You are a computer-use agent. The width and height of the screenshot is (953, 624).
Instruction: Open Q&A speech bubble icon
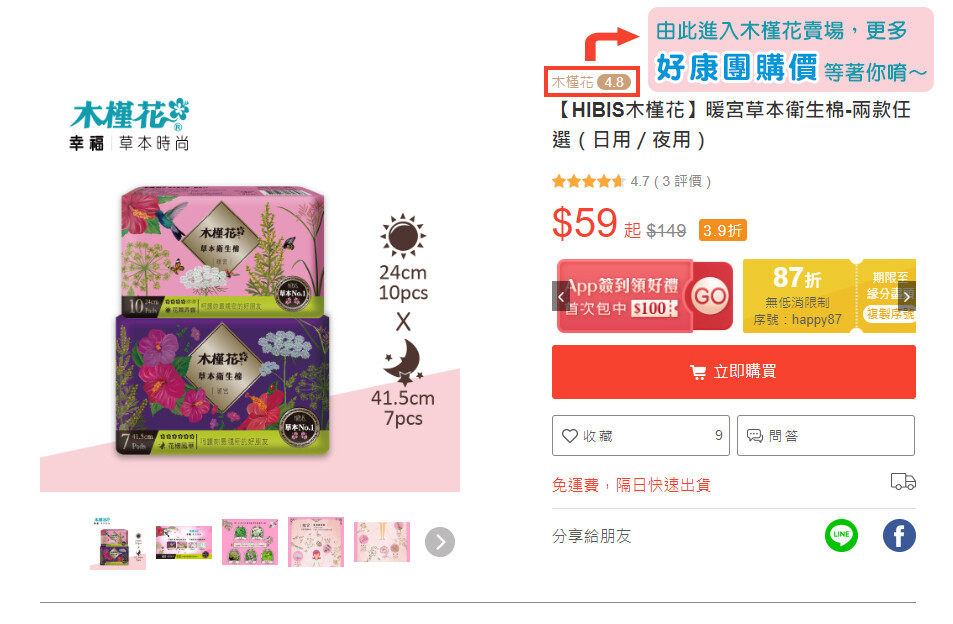tap(754, 436)
